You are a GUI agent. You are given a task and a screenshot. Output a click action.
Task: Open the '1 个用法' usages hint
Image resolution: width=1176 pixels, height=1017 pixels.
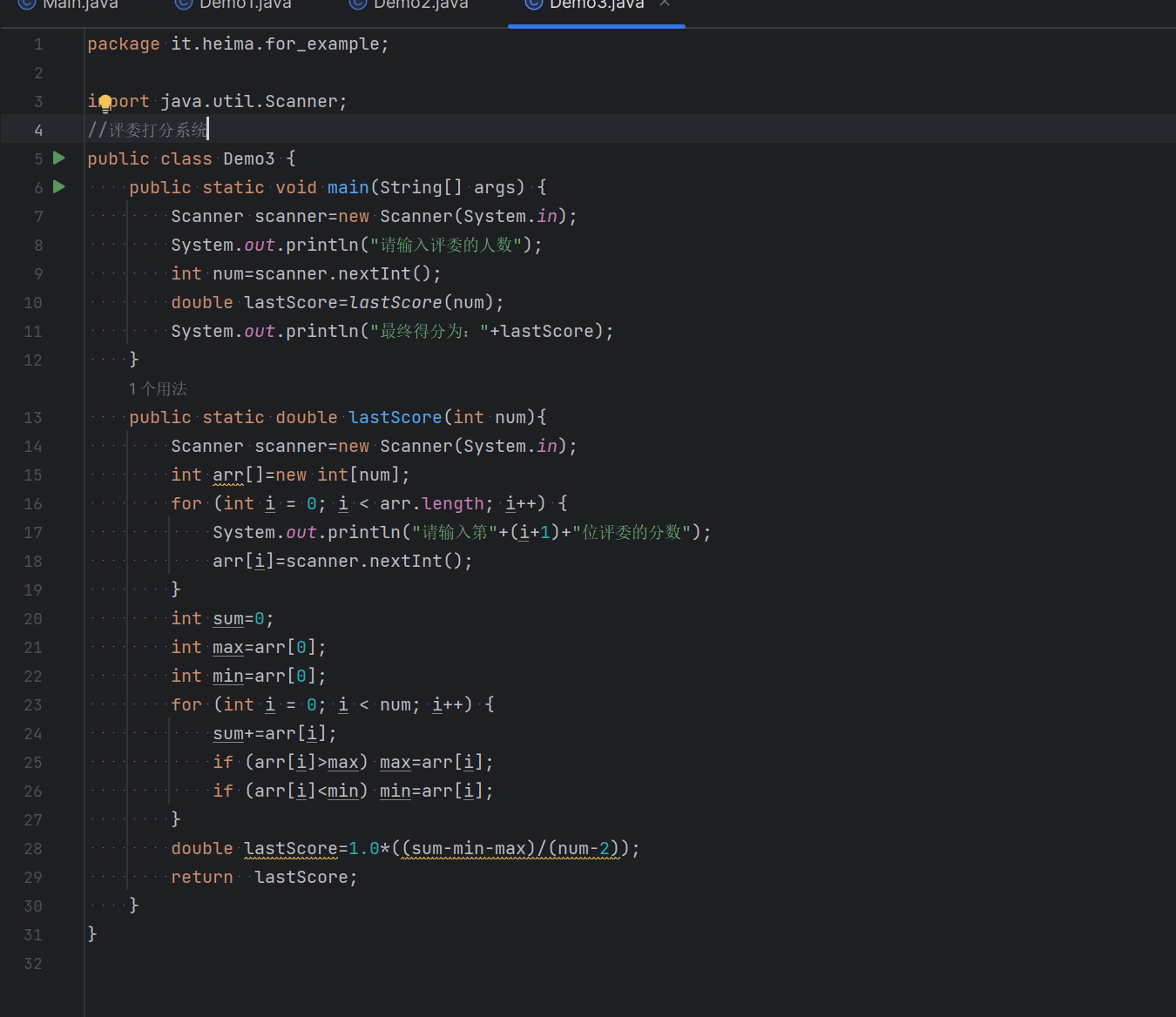point(158,388)
